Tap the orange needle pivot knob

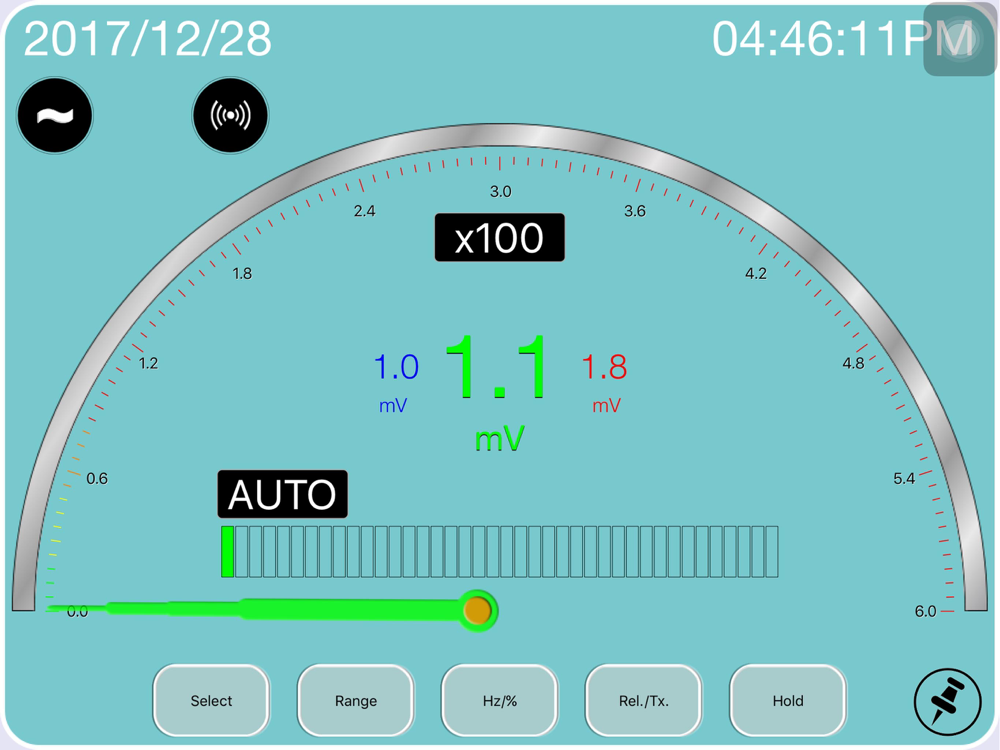(477, 610)
